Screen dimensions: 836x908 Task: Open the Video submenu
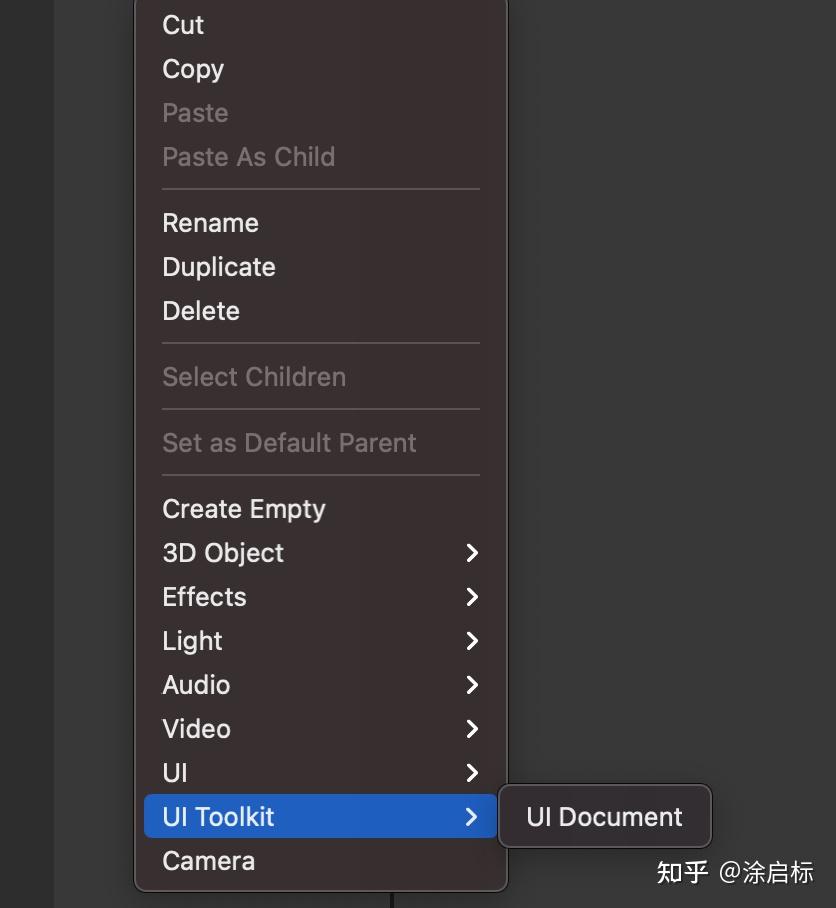click(196, 728)
